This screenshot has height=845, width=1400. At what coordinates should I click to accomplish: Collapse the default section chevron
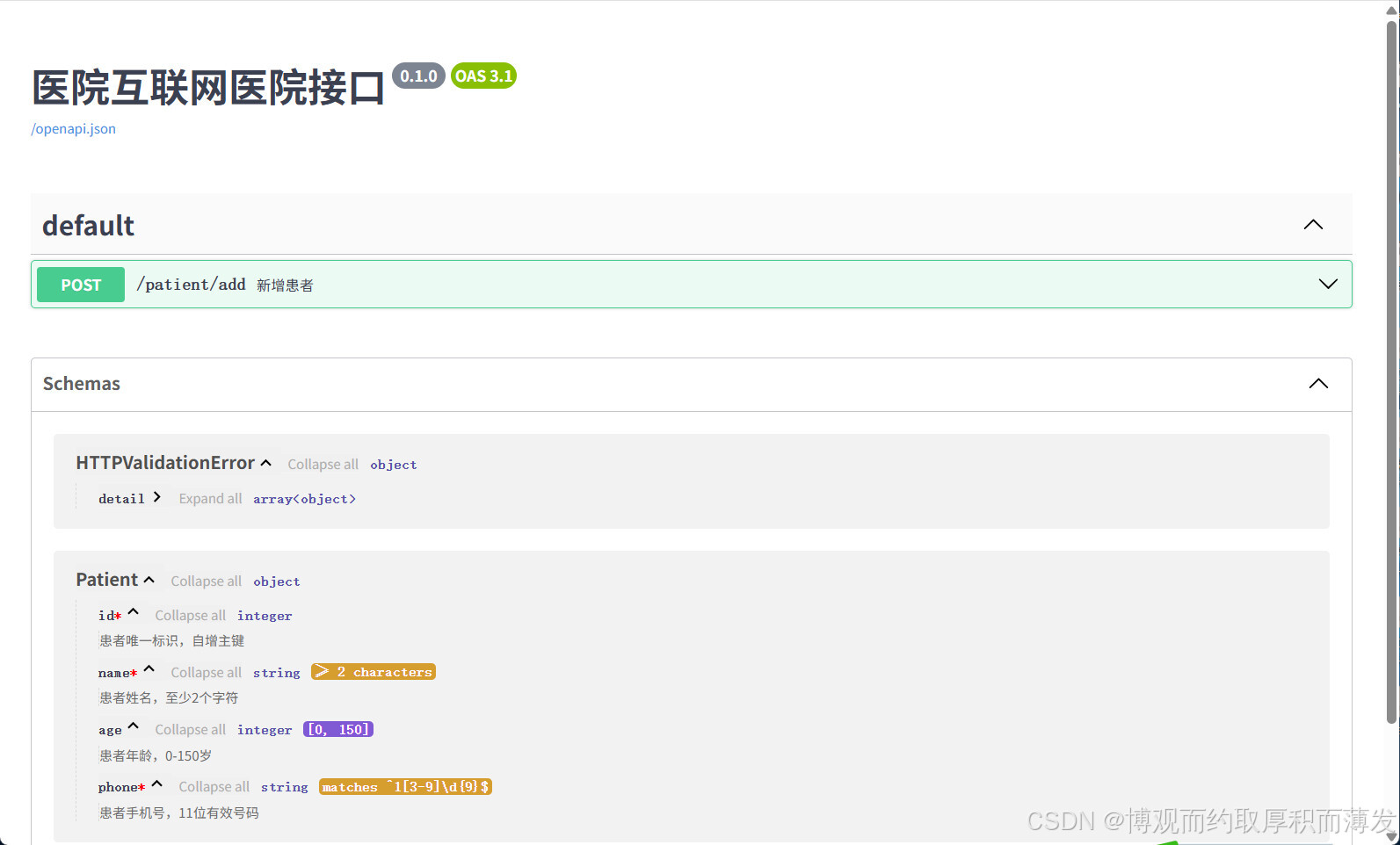tap(1313, 225)
